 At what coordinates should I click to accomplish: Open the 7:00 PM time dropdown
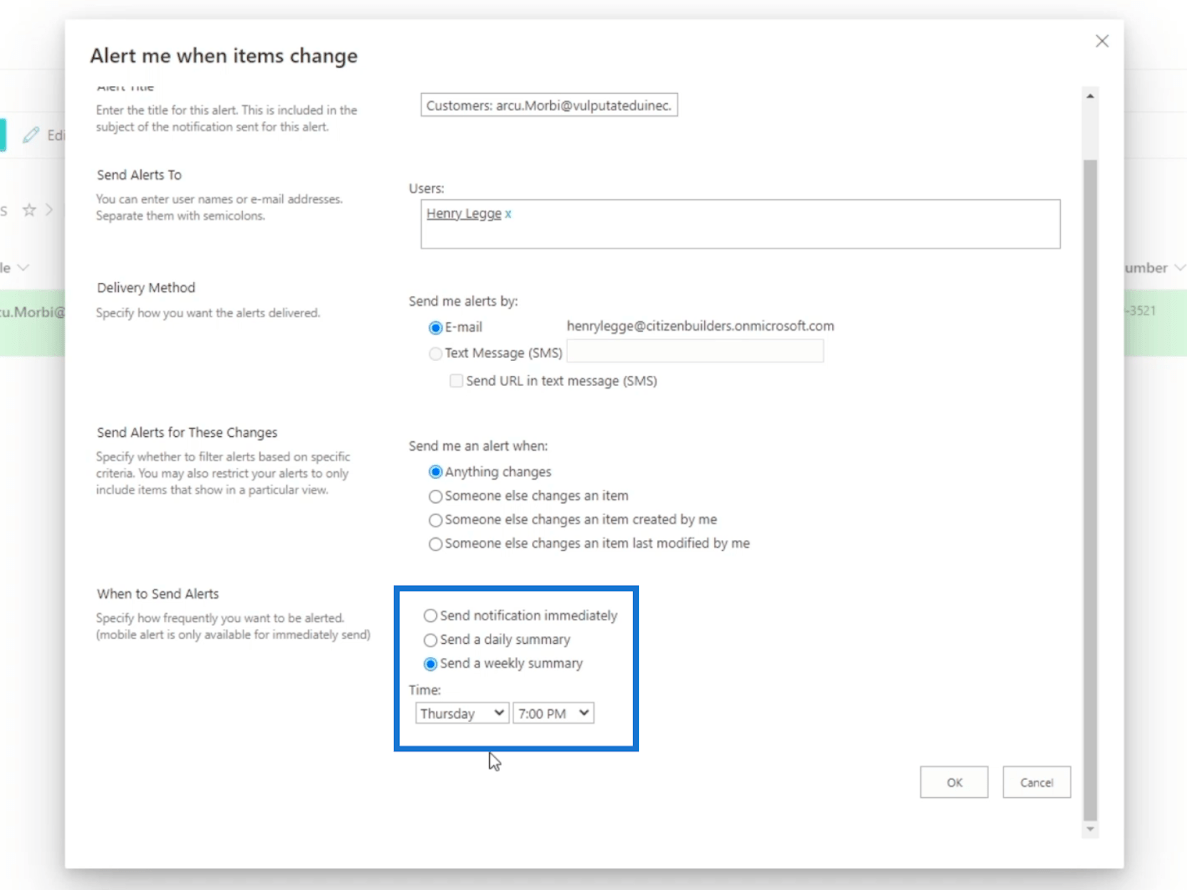click(553, 713)
